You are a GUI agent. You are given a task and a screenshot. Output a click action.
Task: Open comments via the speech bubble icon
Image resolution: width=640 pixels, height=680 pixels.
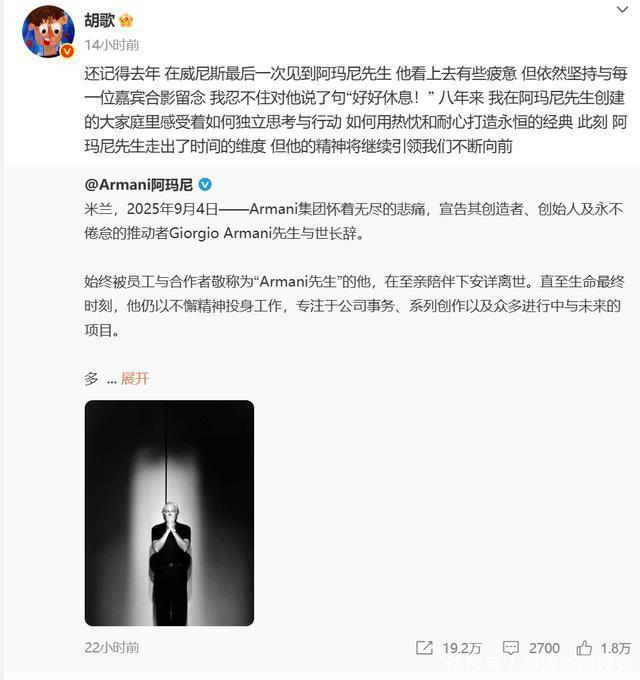tap(510, 648)
